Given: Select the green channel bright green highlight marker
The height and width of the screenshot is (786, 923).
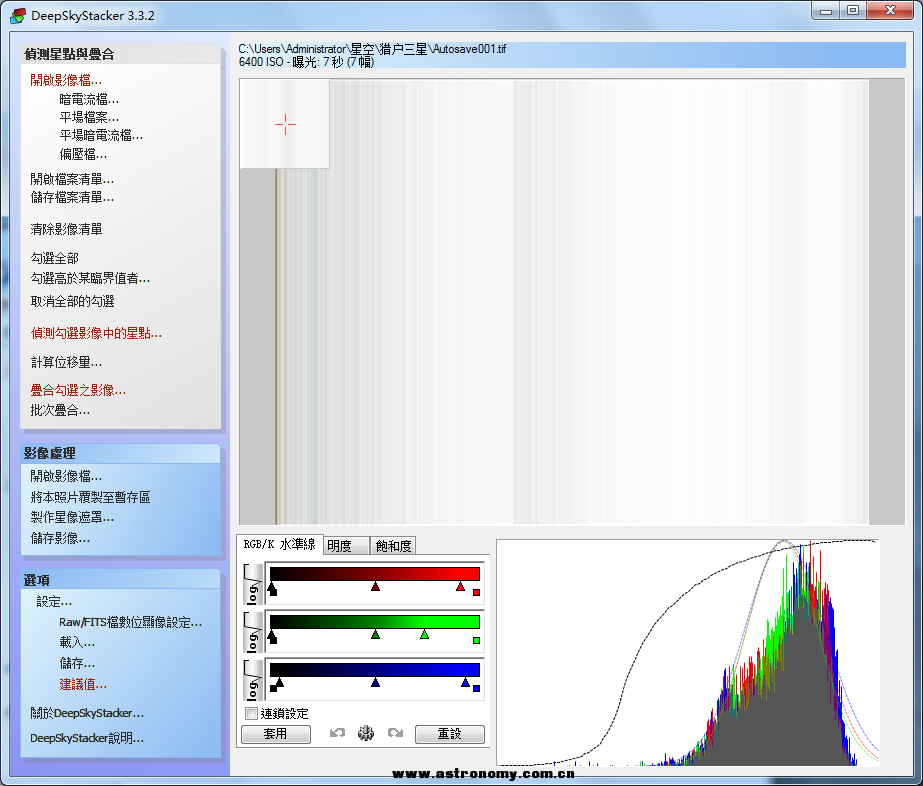Looking at the screenshot, I should coord(424,634).
